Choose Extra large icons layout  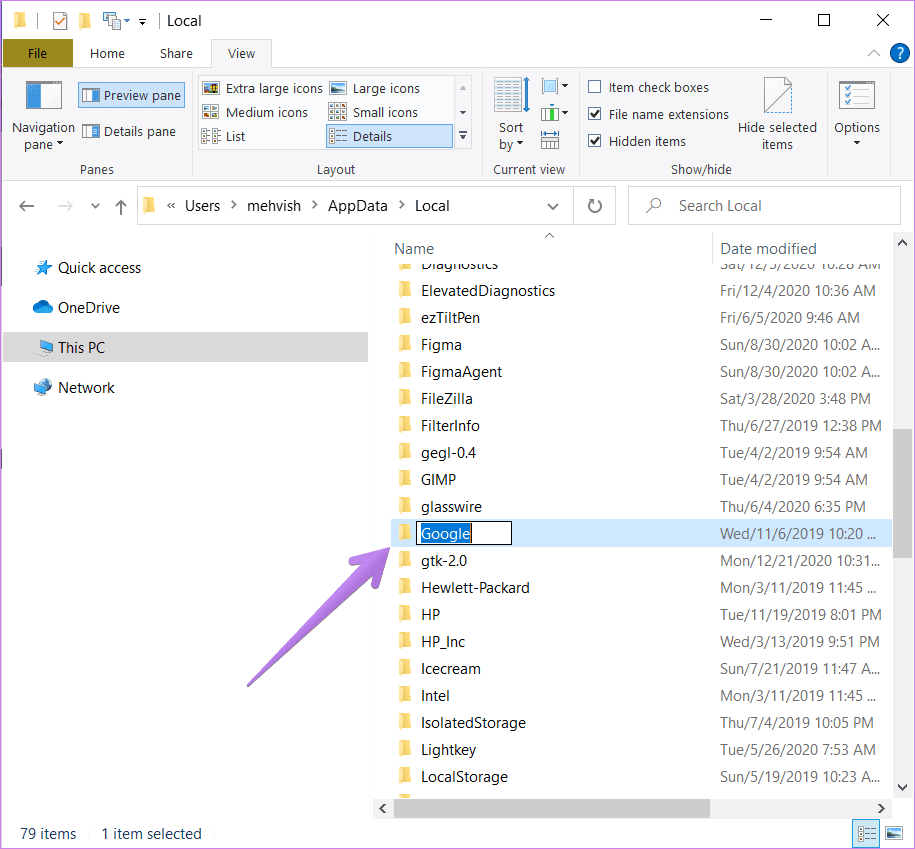coord(262,88)
